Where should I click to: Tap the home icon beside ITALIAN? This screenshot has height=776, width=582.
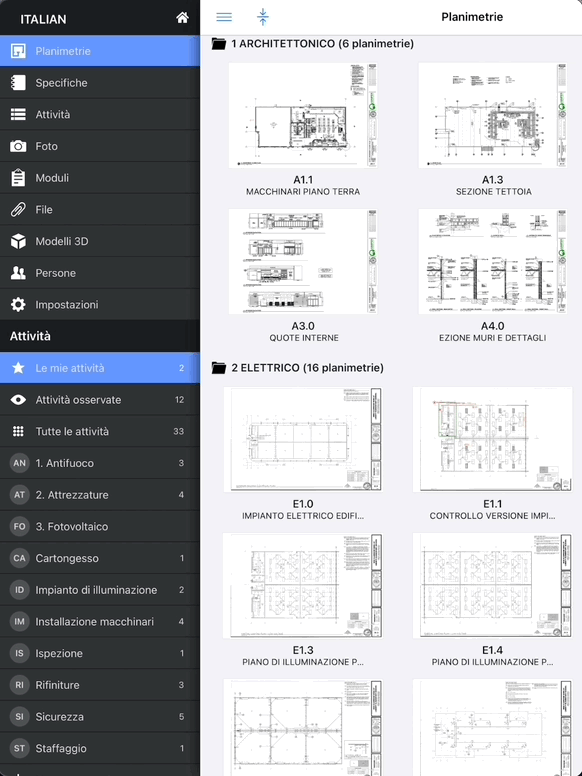click(x=182, y=18)
